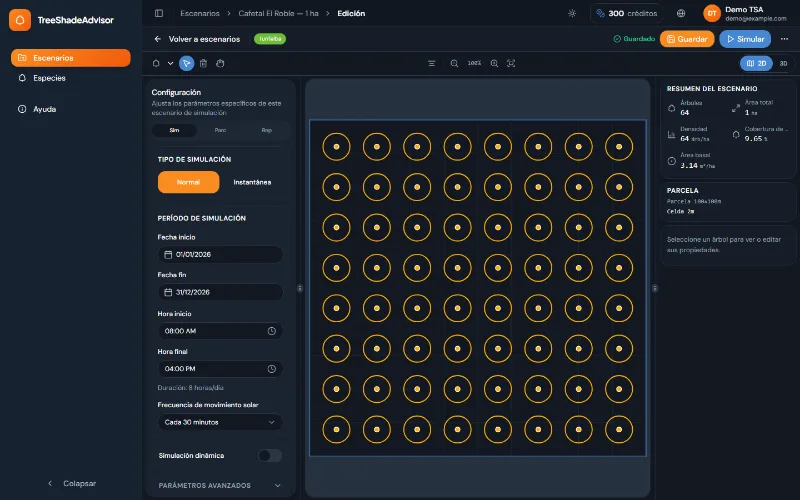Zoom out with the minus magnifier
The height and width of the screenshot is (500, 800).
[454, 63]
